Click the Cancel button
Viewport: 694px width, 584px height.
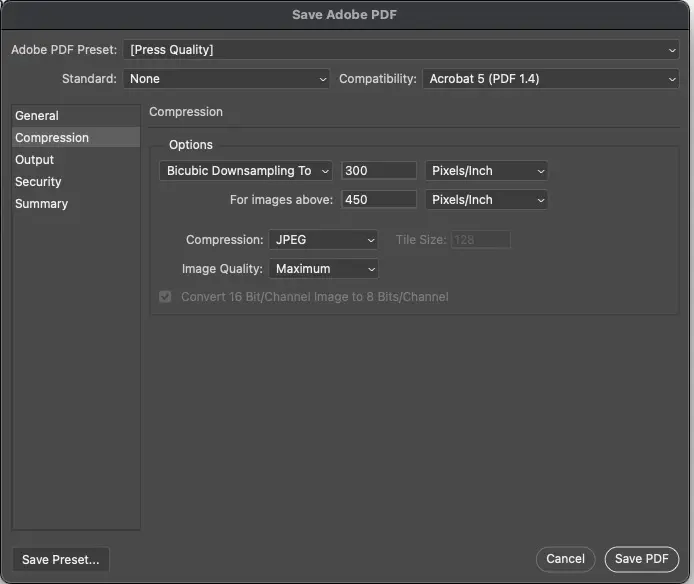(x=565, y=559)
